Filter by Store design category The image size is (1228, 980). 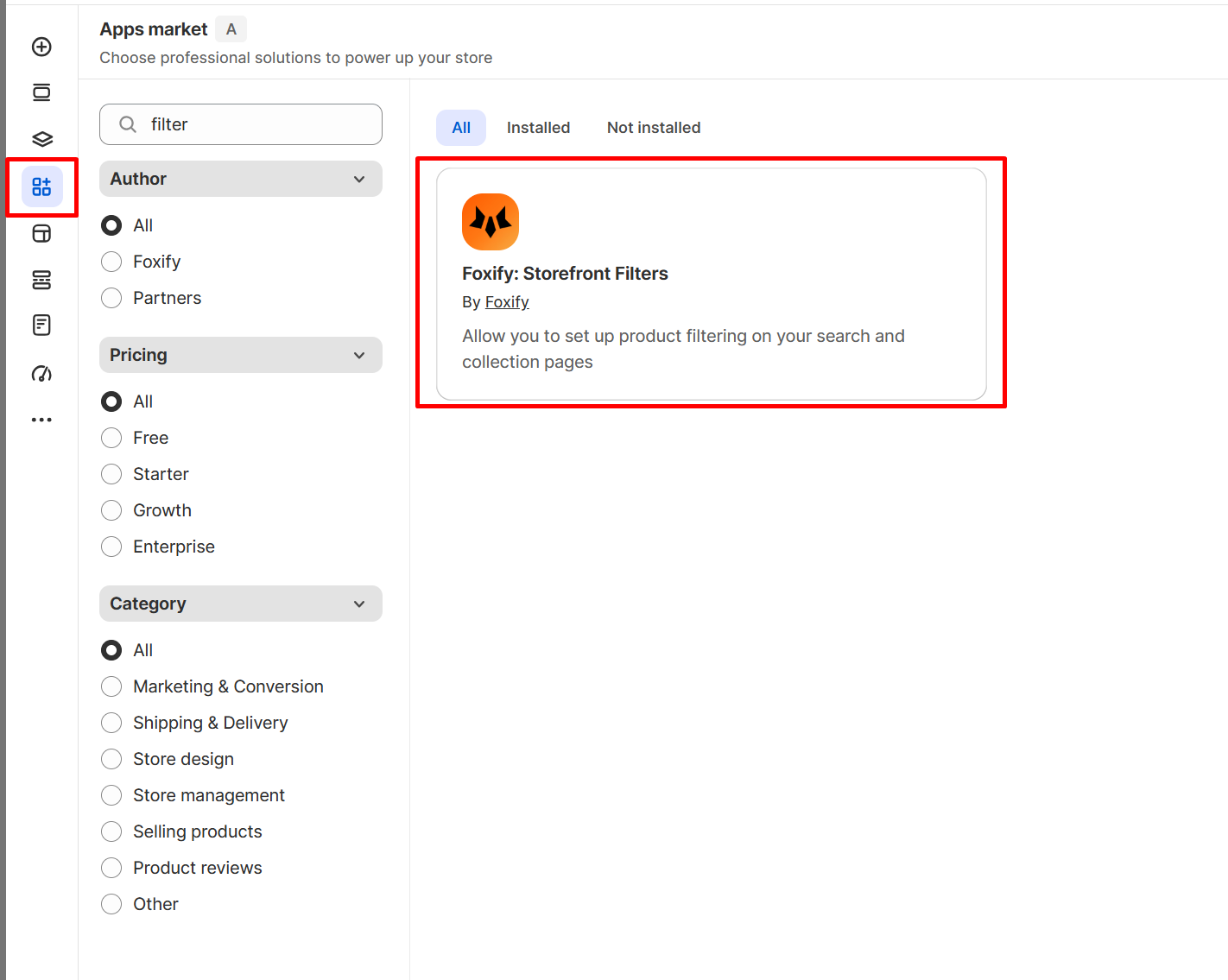tap(111, 759)
